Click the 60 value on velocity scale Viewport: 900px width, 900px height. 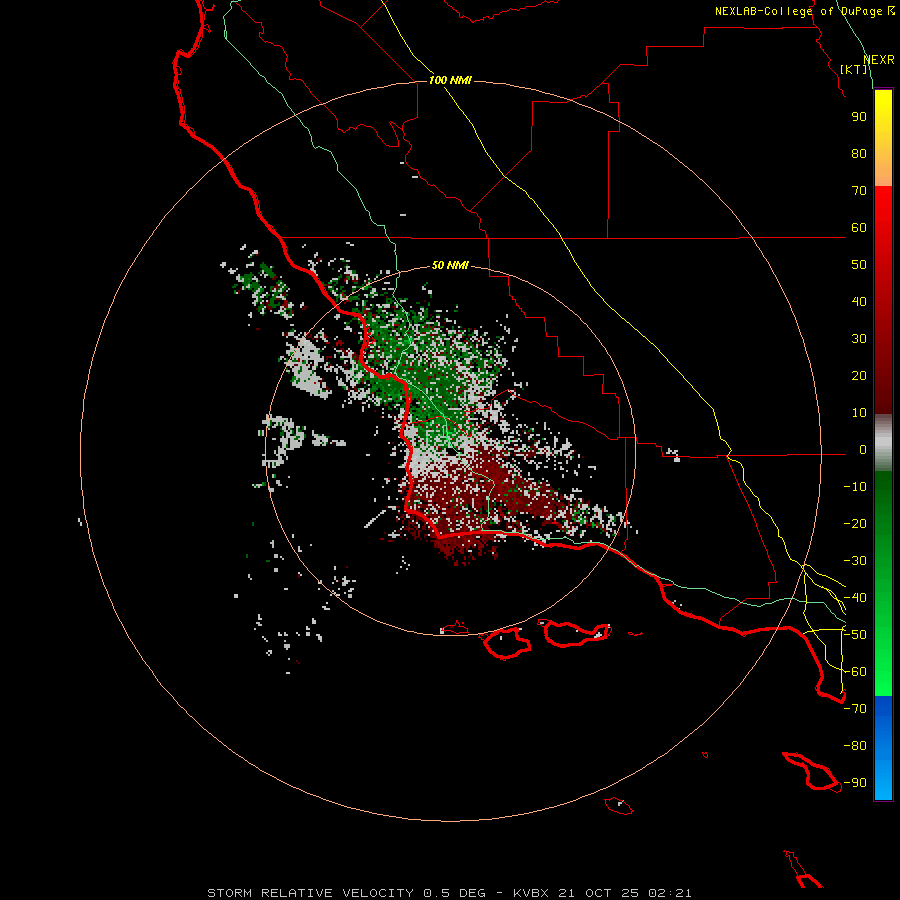tap(859, 227)
